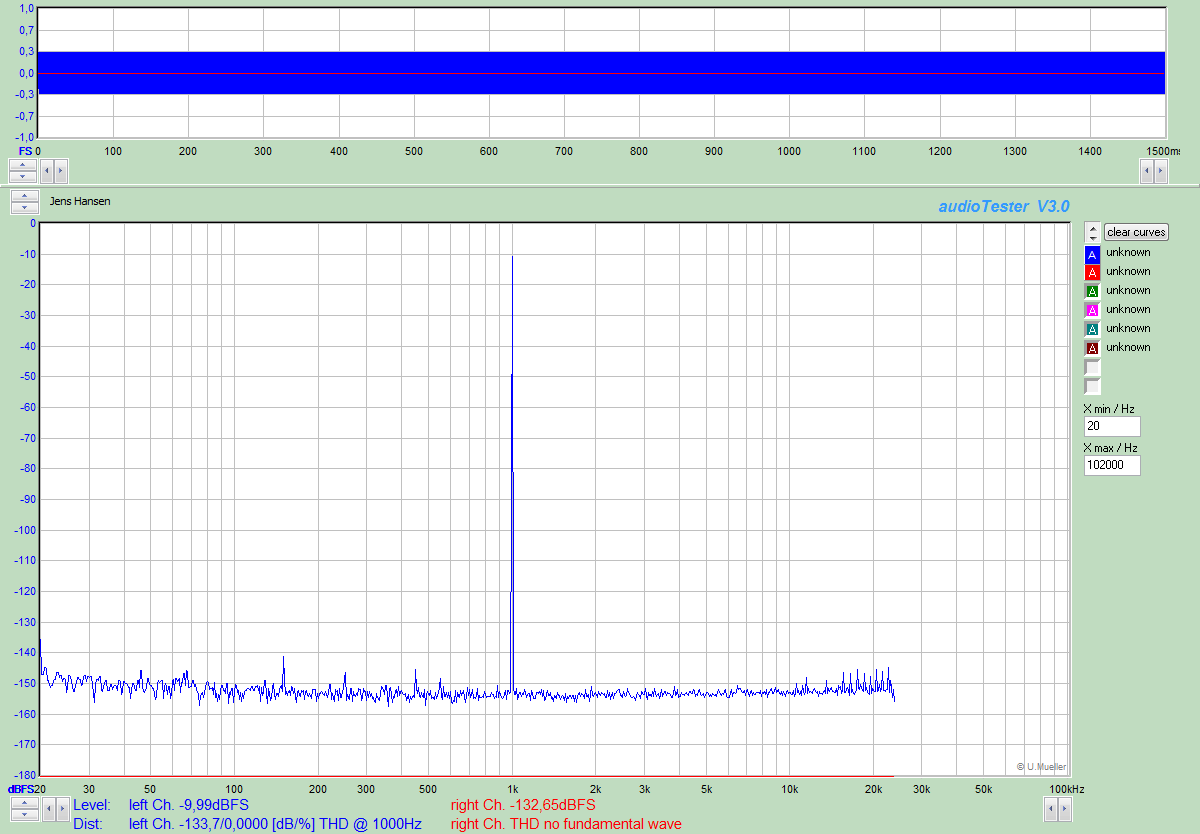The height and width of the screenshot is (834, 1200).
Task: Click 'left Ch. -9,99dBFS' level readout
Action: (x=189, y=805)
